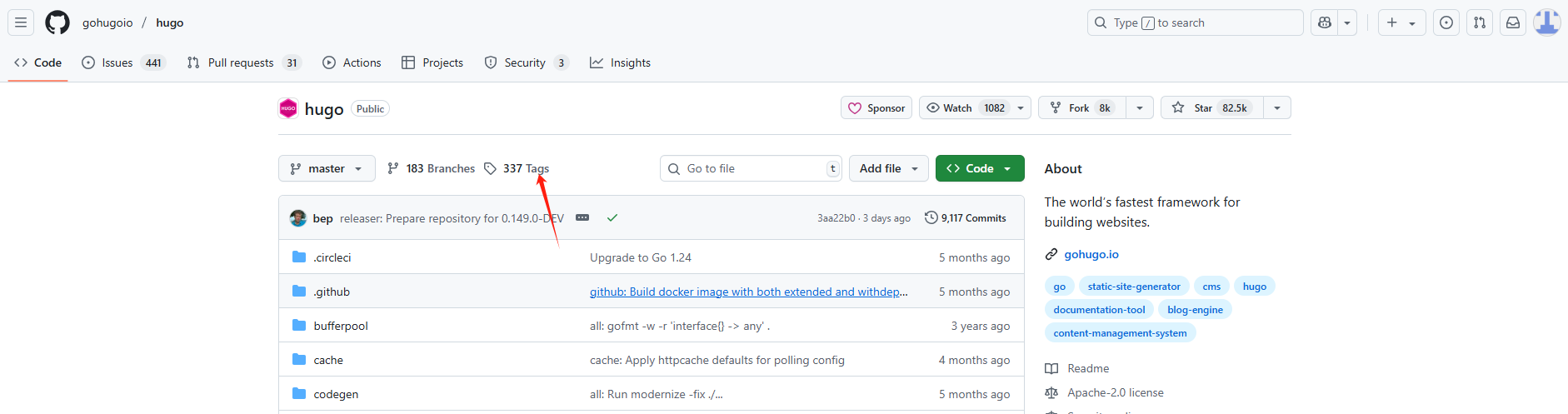The height and width of the screenshot is (414, 1568).
Task: Open gohugoio organization link
Action: (x=107, y=22)
